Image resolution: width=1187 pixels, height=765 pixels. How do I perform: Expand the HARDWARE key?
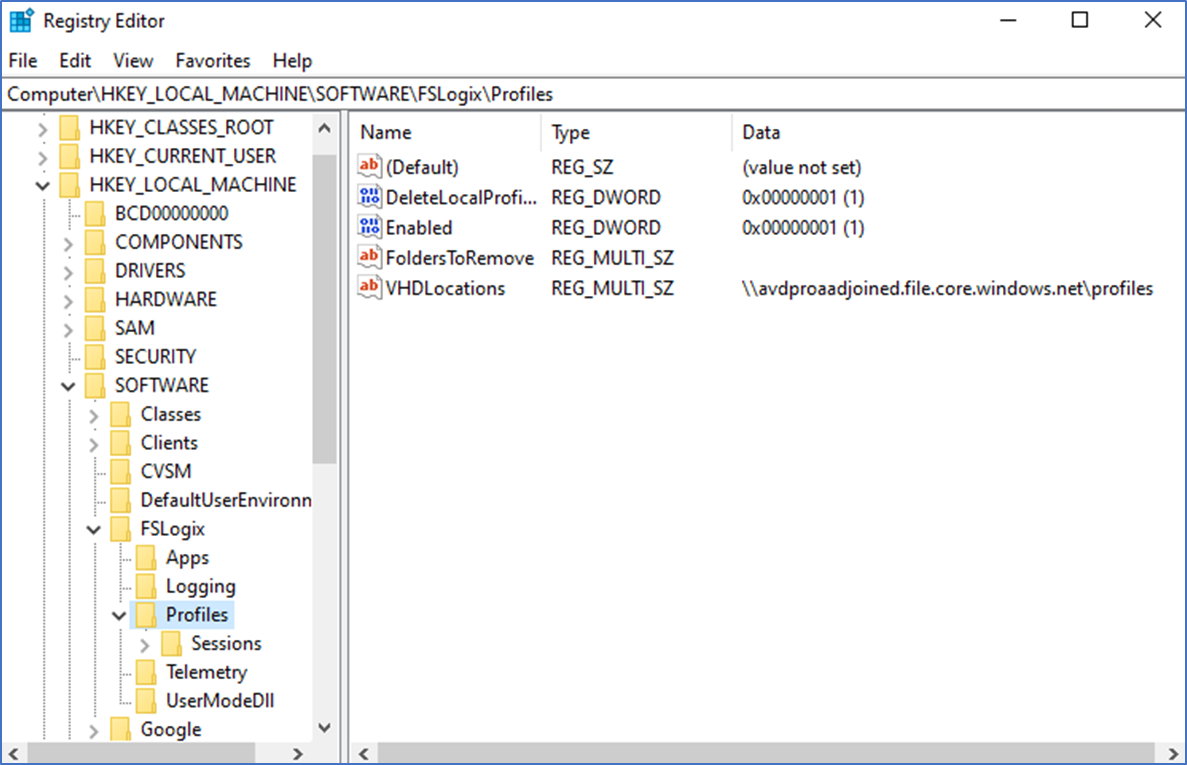point(68,302)
